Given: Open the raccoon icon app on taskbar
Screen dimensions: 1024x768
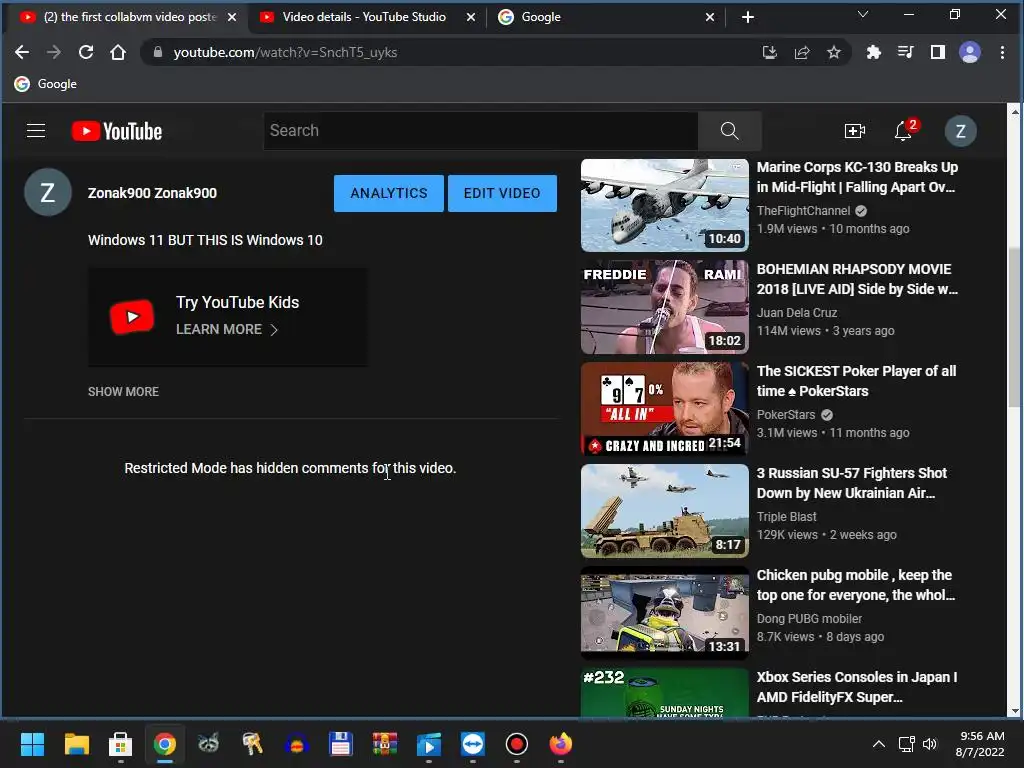Looking at the screenshot, I should coord(208,744).
